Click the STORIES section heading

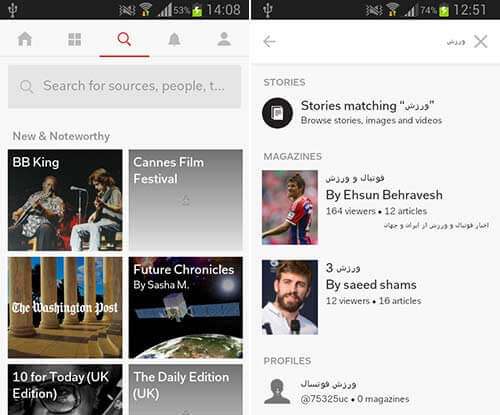point(284,82)
